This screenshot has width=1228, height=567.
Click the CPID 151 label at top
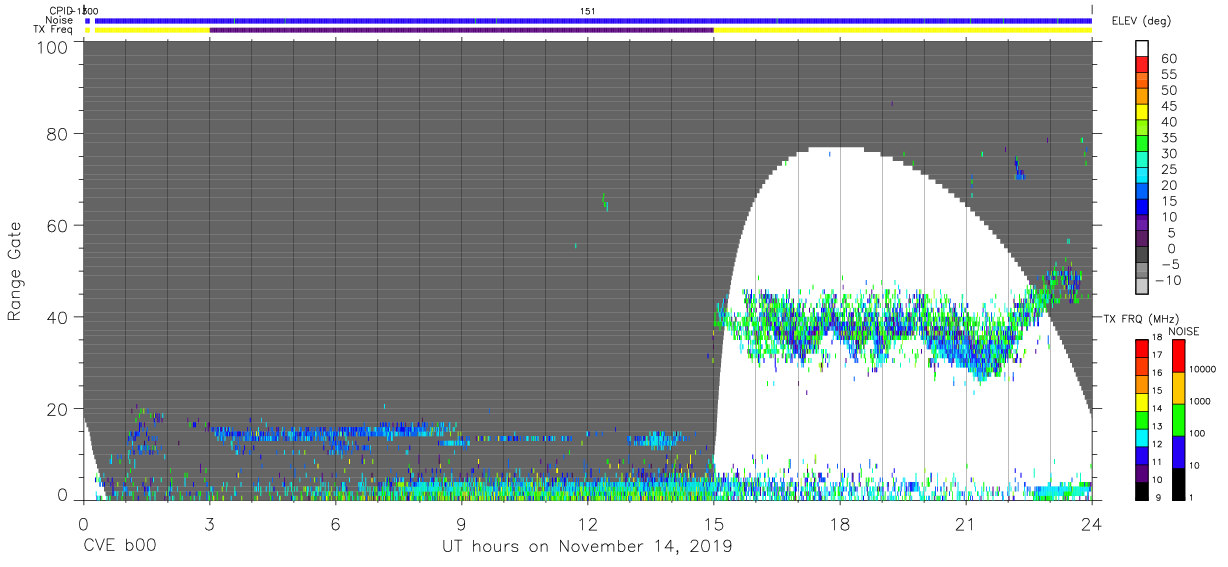click(588, 10)
